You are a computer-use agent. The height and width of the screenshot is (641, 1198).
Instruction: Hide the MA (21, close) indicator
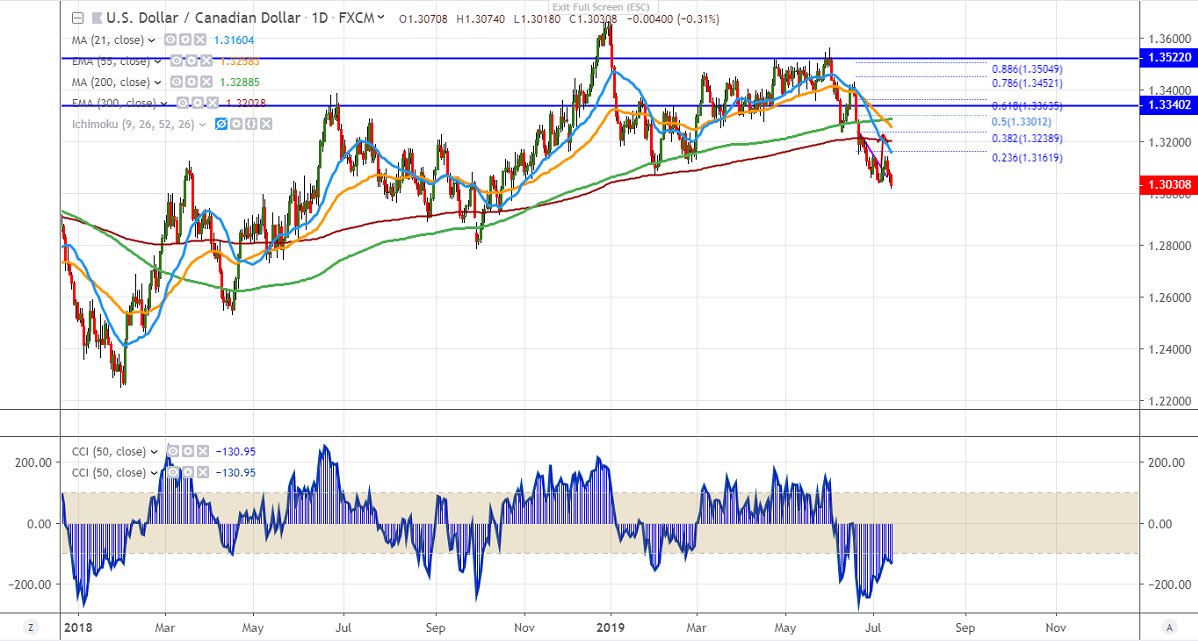(x=171, y=40)
